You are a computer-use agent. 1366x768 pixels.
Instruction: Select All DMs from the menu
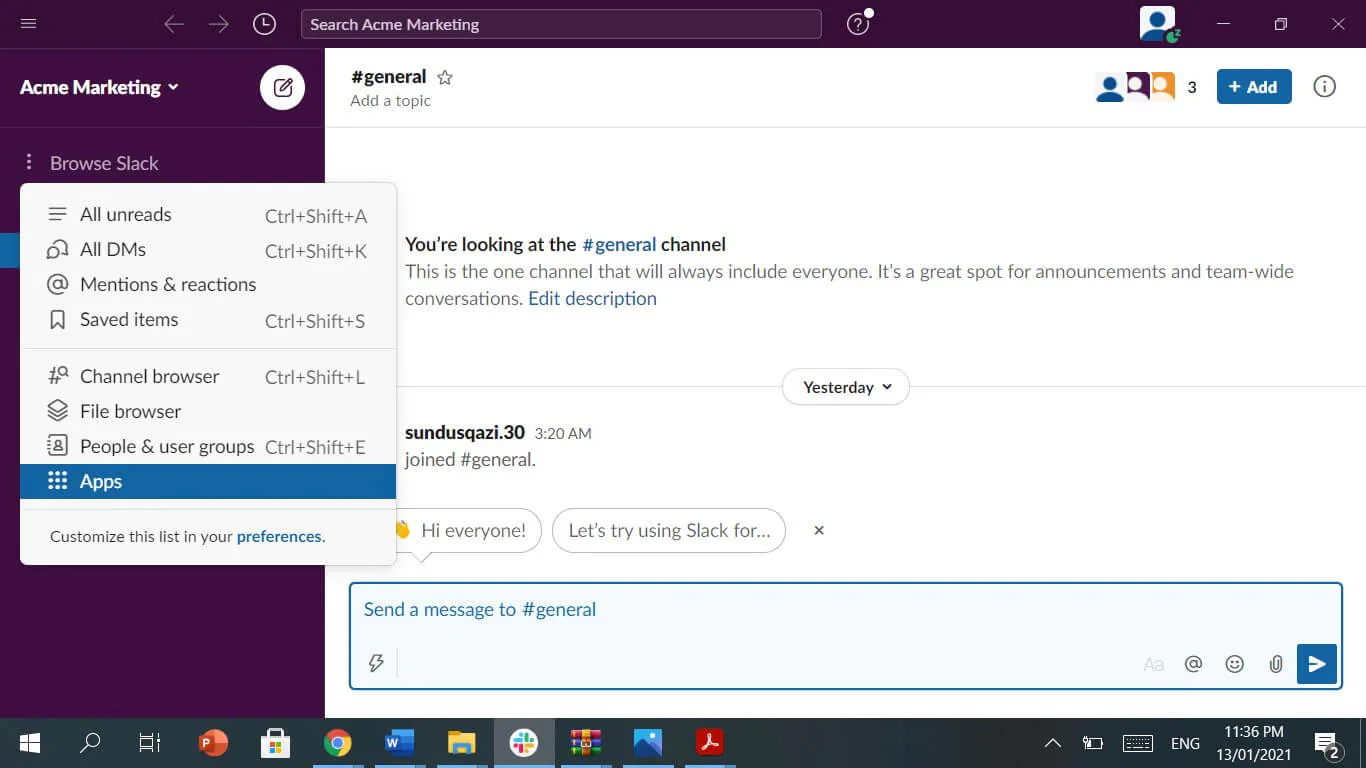point(208,250)
